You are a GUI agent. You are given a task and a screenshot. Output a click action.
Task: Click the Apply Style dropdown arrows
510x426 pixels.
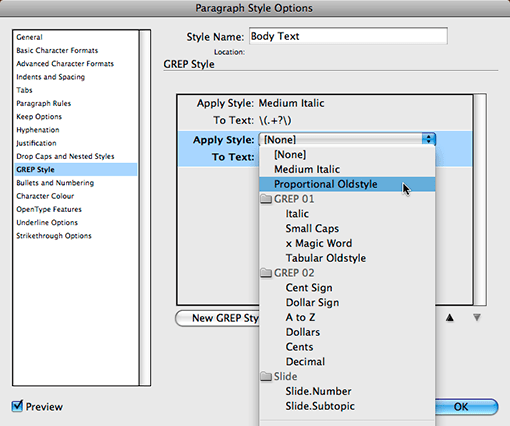point(429,139)
